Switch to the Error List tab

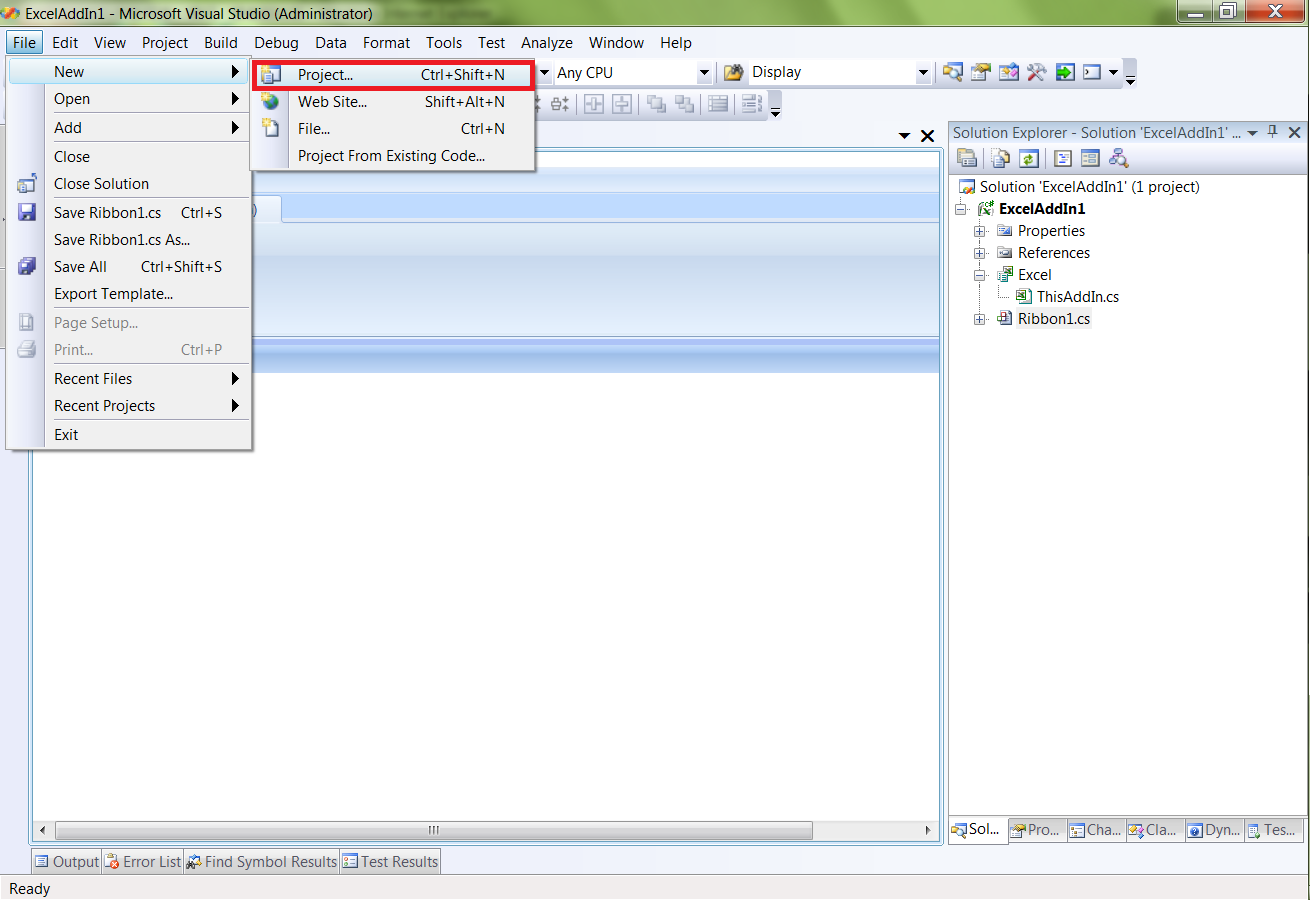(x=144, y=861)
